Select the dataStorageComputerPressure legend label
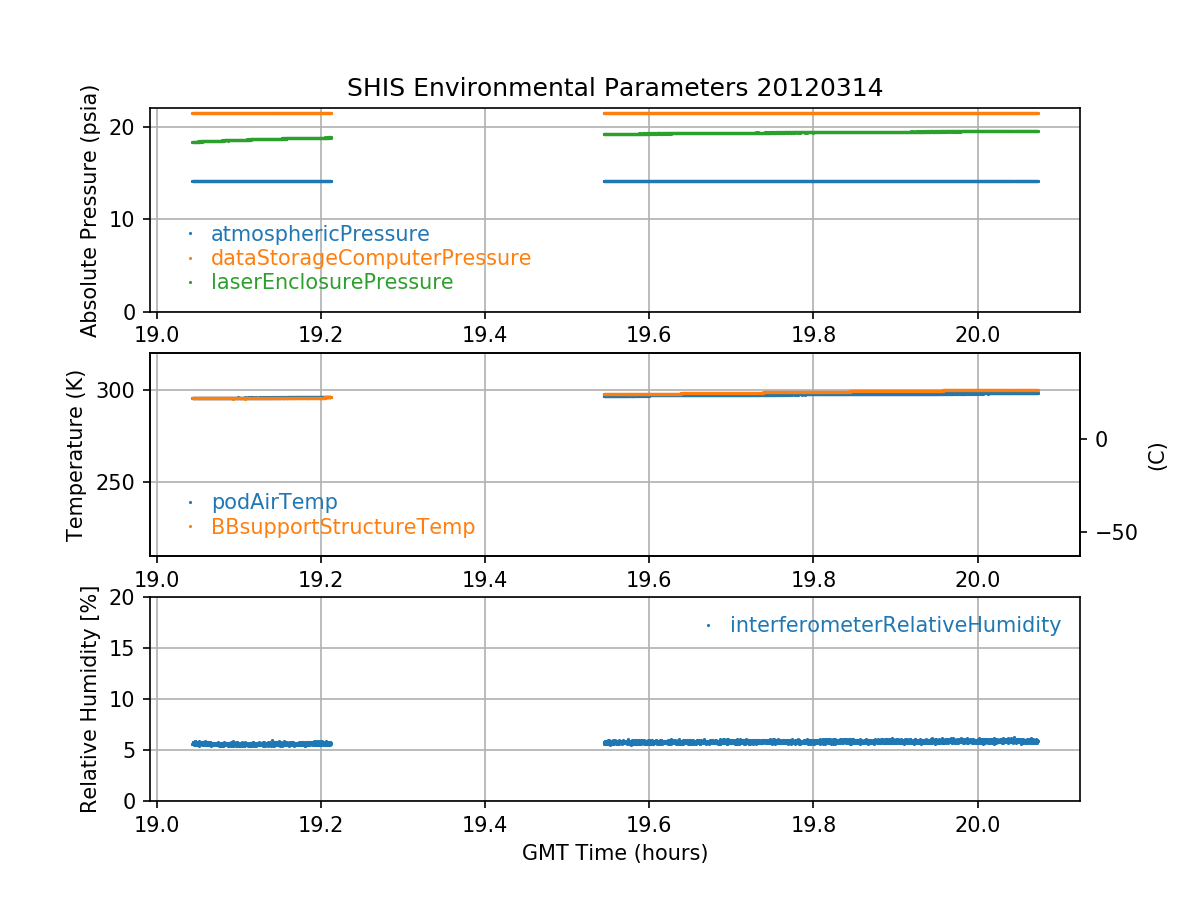The image size is (1200, 900). tap(370, 258)
